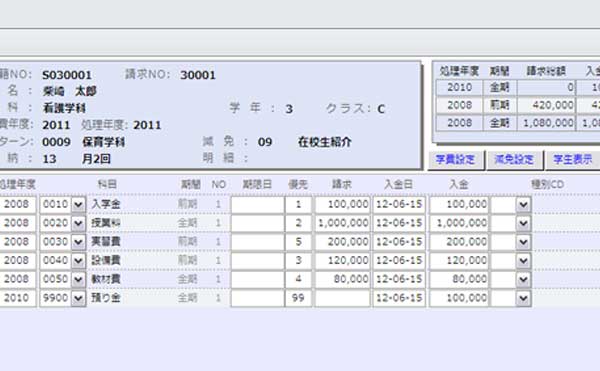Click the 処理年度 field for 設備費 row

tap(17, 260)
